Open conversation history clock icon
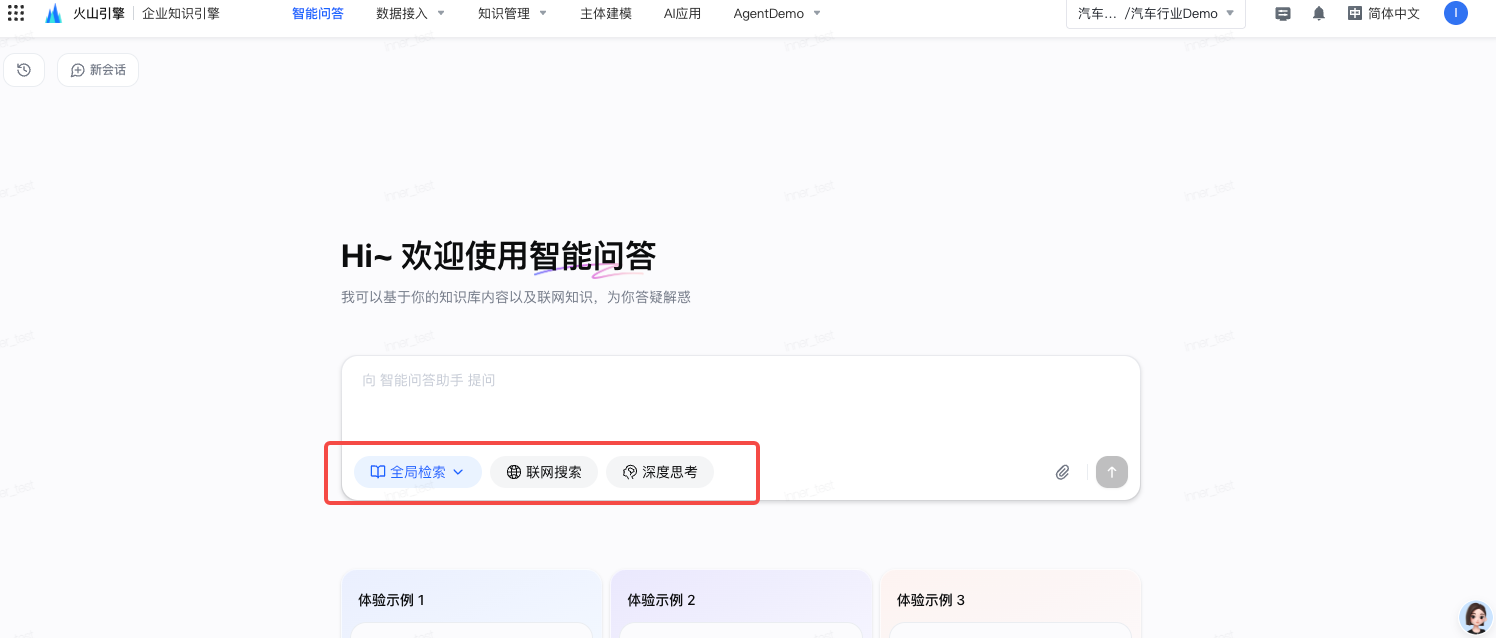 pos(24,70)
